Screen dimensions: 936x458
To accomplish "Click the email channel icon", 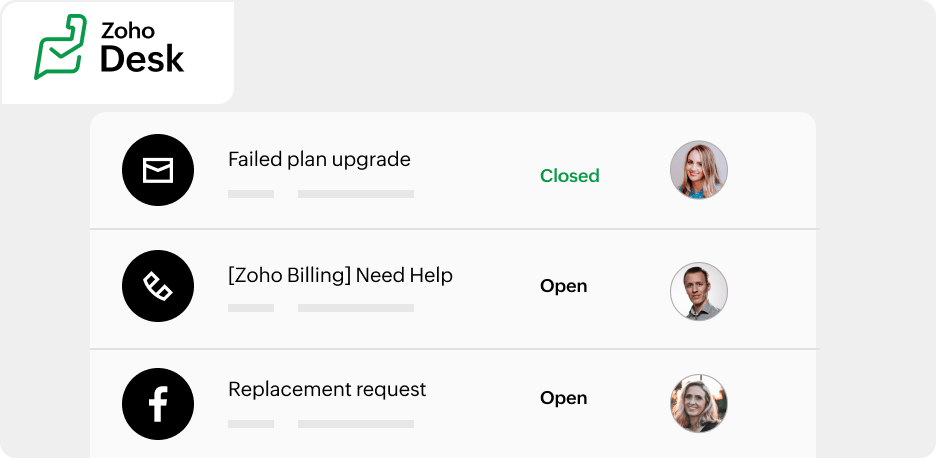I will click(157, 170).
